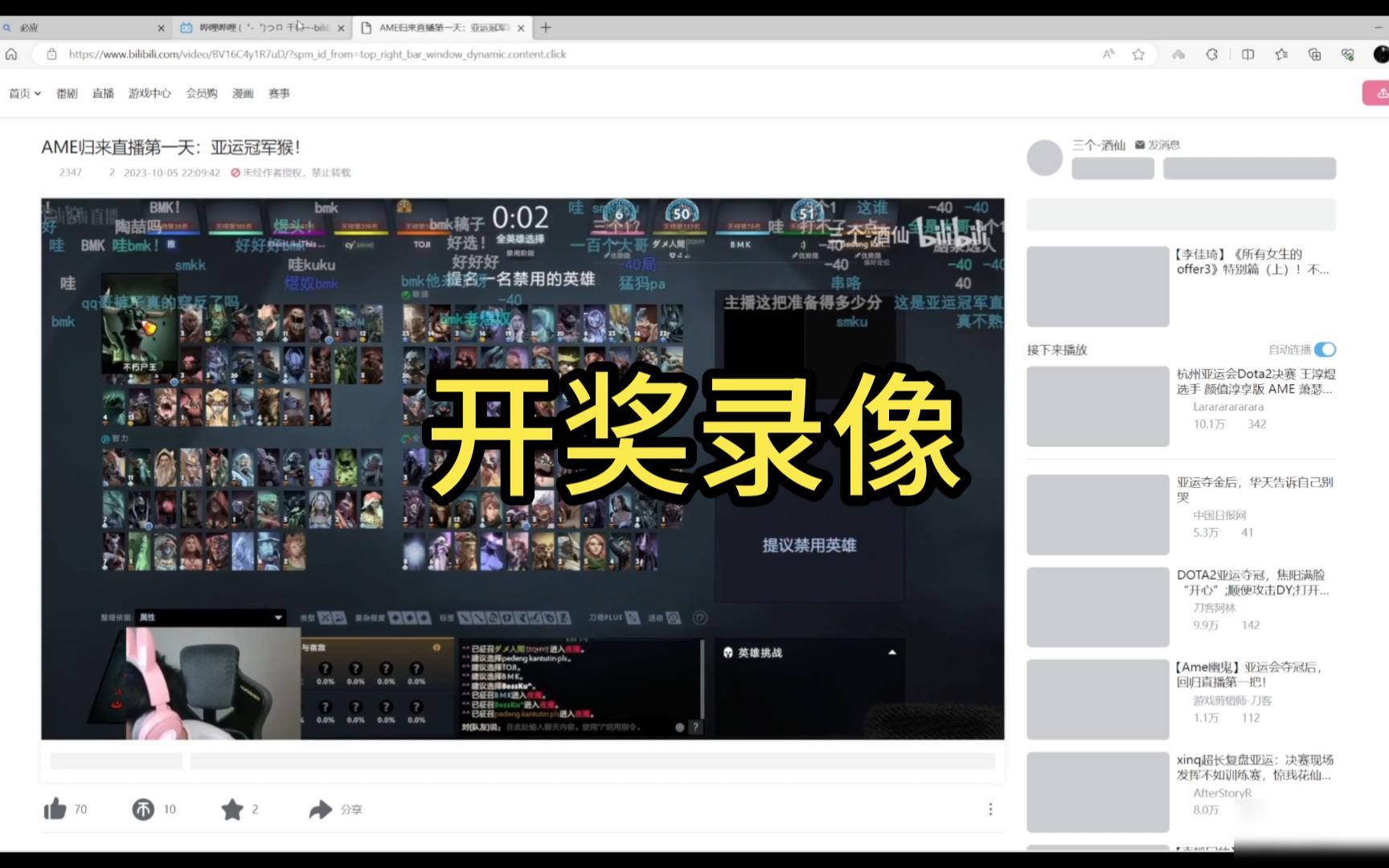Open browser essentials heart icon

click(x=1348, y=54)
